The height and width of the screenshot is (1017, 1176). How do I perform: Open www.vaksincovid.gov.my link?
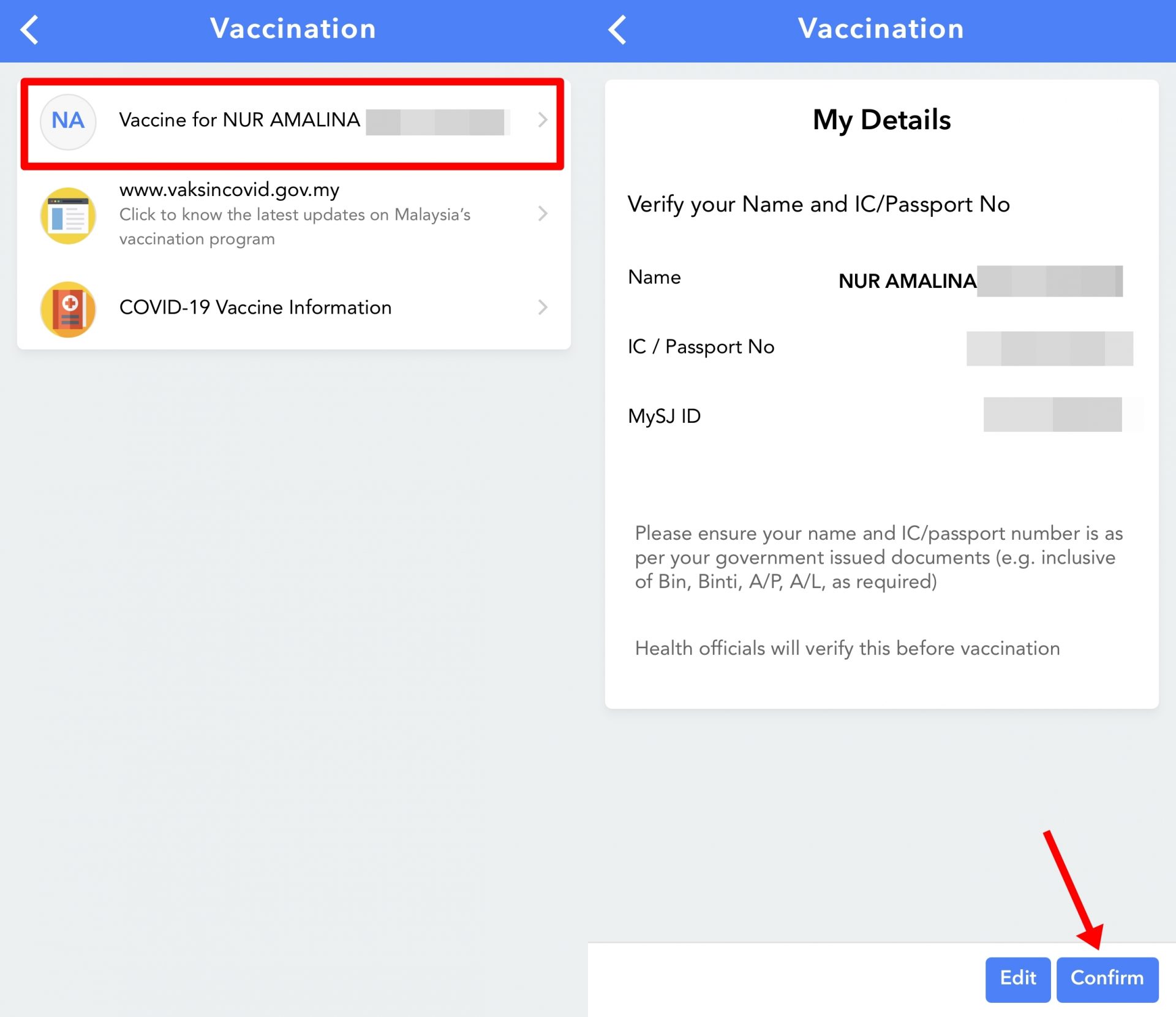tap(229, 190)
